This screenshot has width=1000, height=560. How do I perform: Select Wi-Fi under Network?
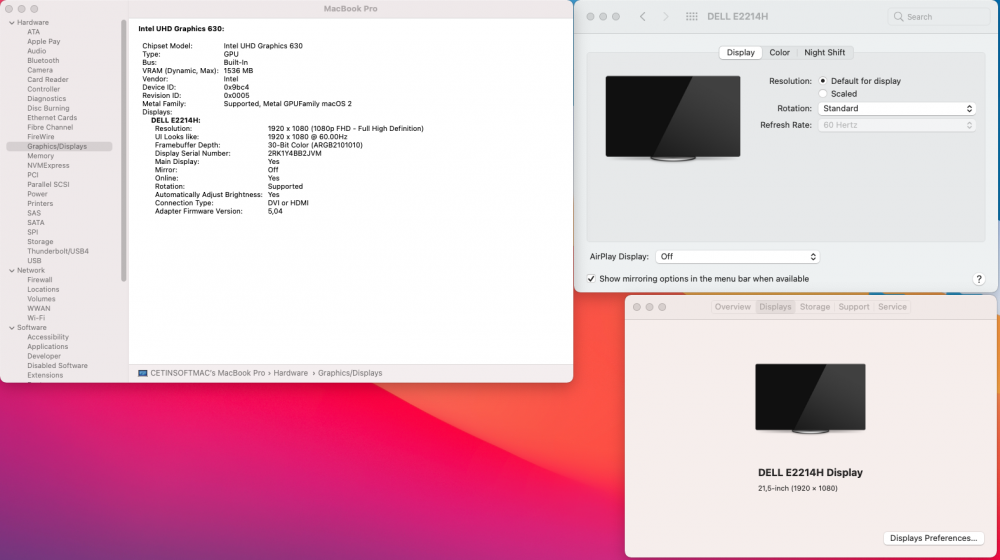[x=36, y=318]
